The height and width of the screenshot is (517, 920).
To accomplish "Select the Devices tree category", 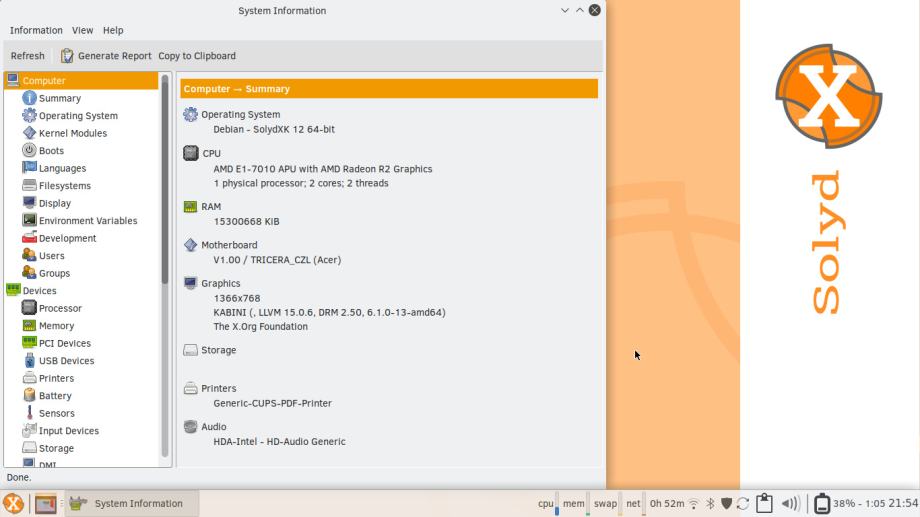I will click(x=32, y=290).
